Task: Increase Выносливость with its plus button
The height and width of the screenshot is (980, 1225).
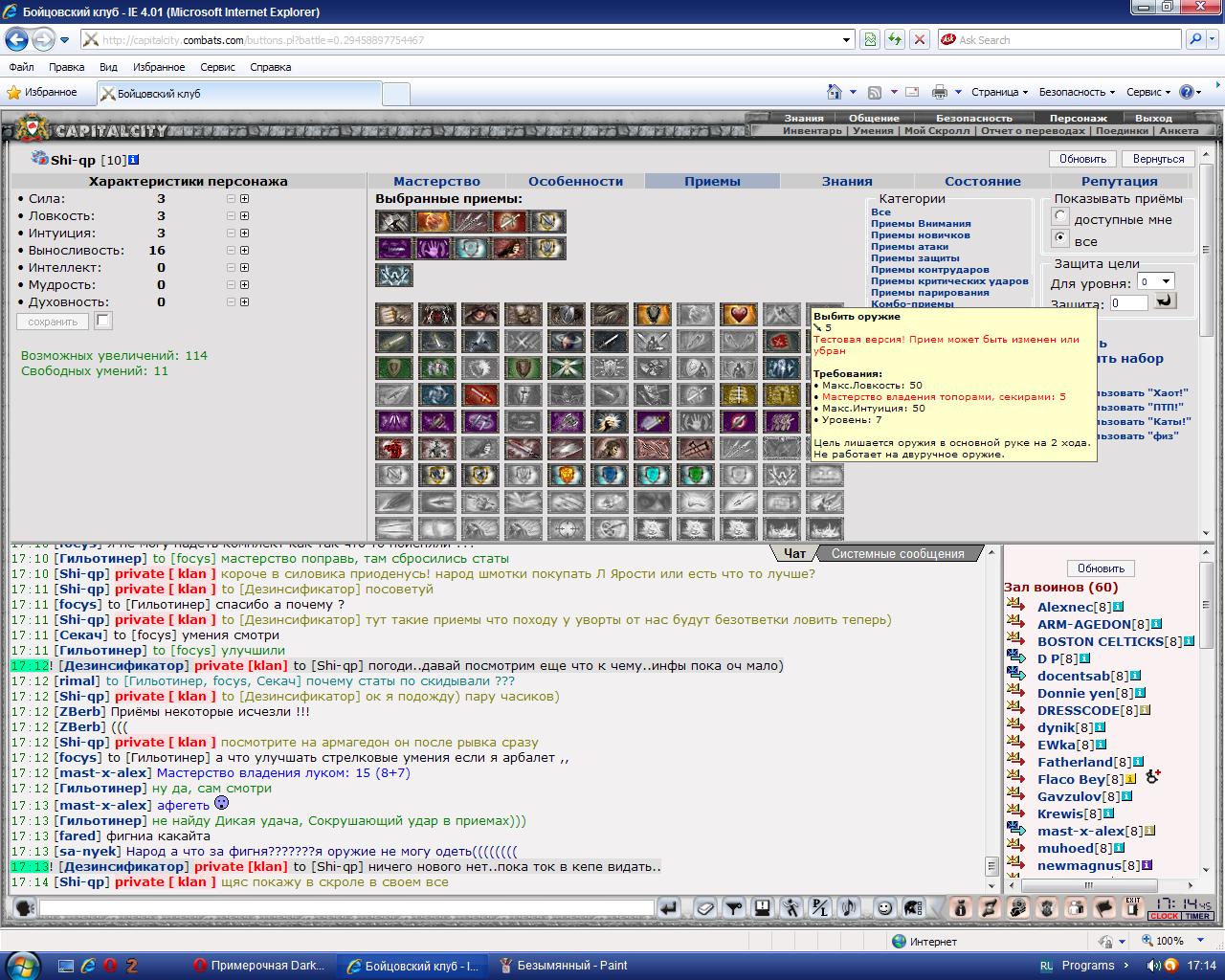Action: point(244,251)
